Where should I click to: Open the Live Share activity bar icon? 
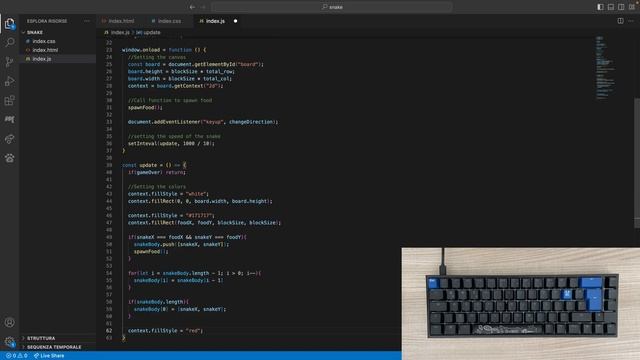pyautogui.click(x=10, y=139)
